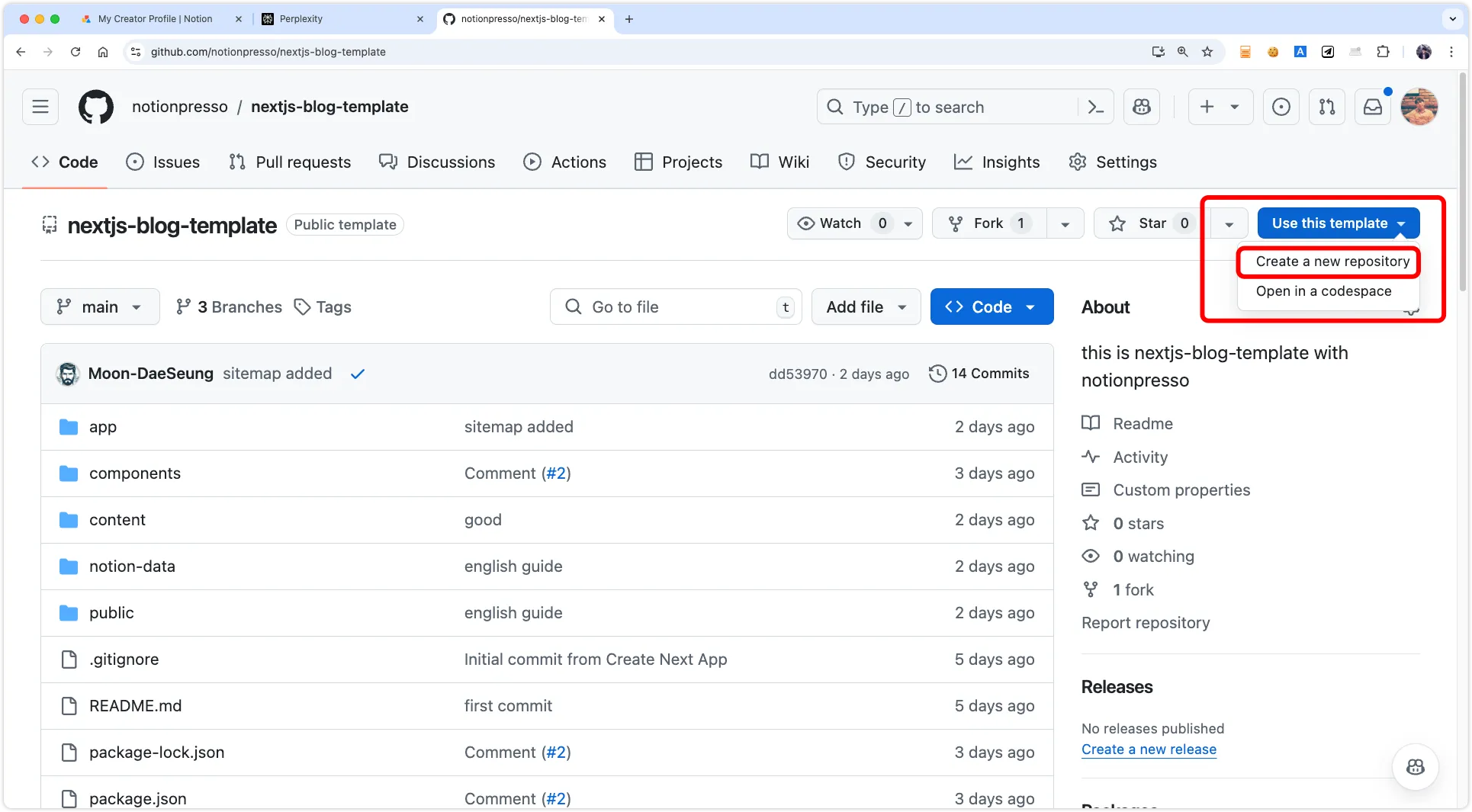Viewport: 1472px width, 812px height.
Task: Click the Go to file search field
Action: 675,307
